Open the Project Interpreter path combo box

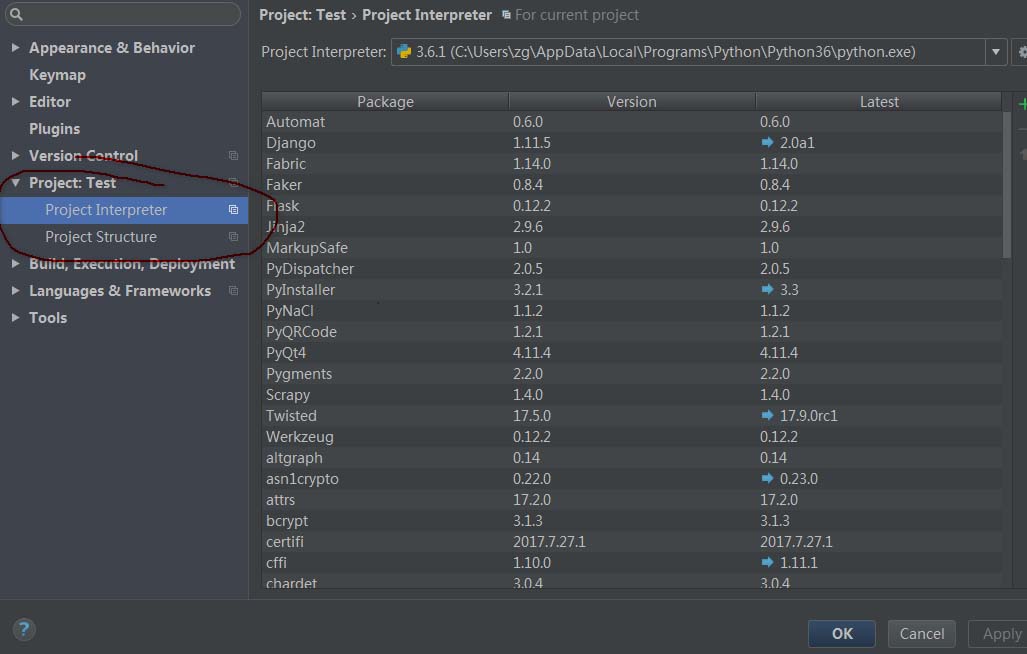click(698, 52)
